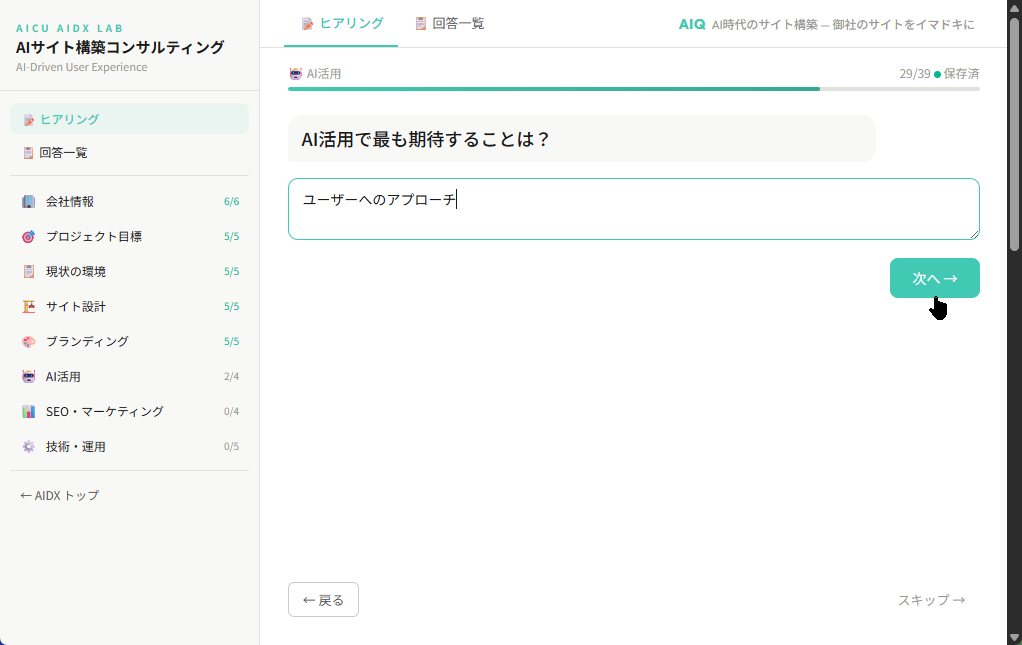Viewport: 1022px width, 645px height.
Task: Click the AI活用 robot icon in sidebar
Action: coord(28,376)
